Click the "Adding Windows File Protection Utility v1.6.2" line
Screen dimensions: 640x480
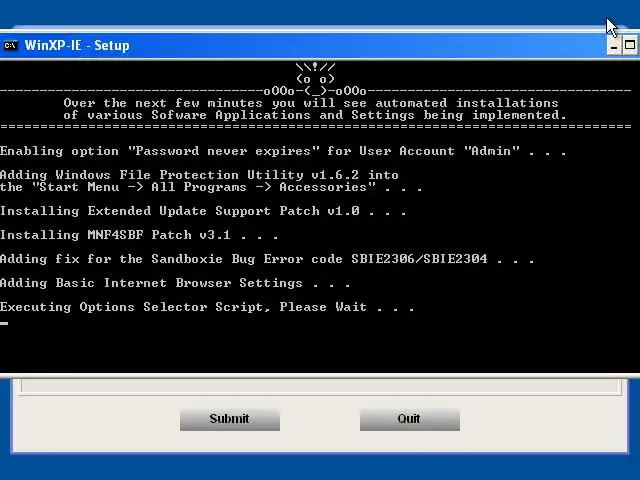199,175
